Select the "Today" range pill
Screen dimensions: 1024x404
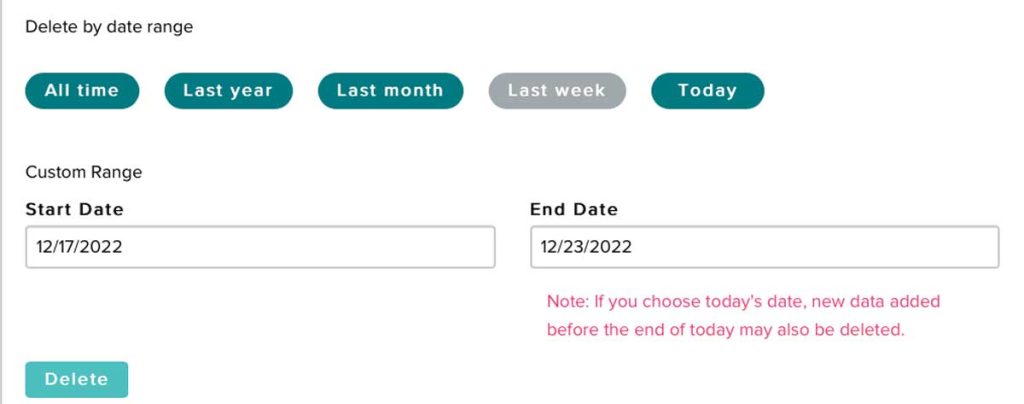[x=707, y=91]
